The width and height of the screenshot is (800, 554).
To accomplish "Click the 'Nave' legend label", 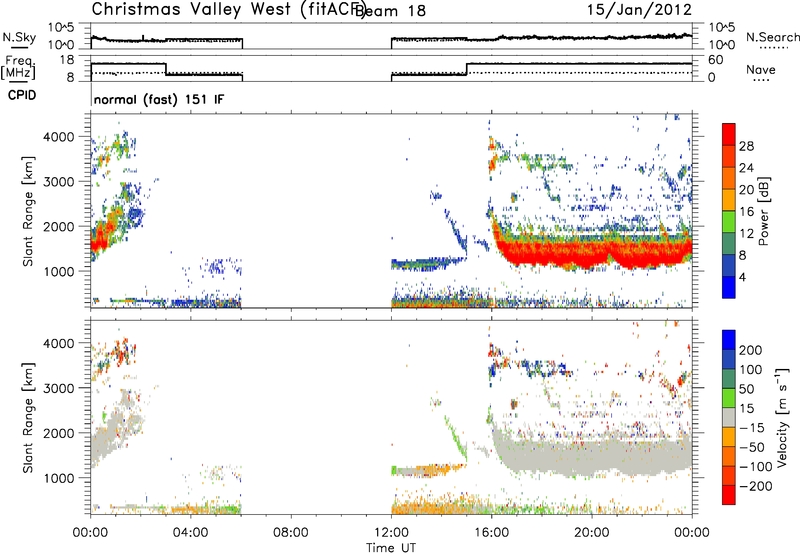I will (761, 69).
